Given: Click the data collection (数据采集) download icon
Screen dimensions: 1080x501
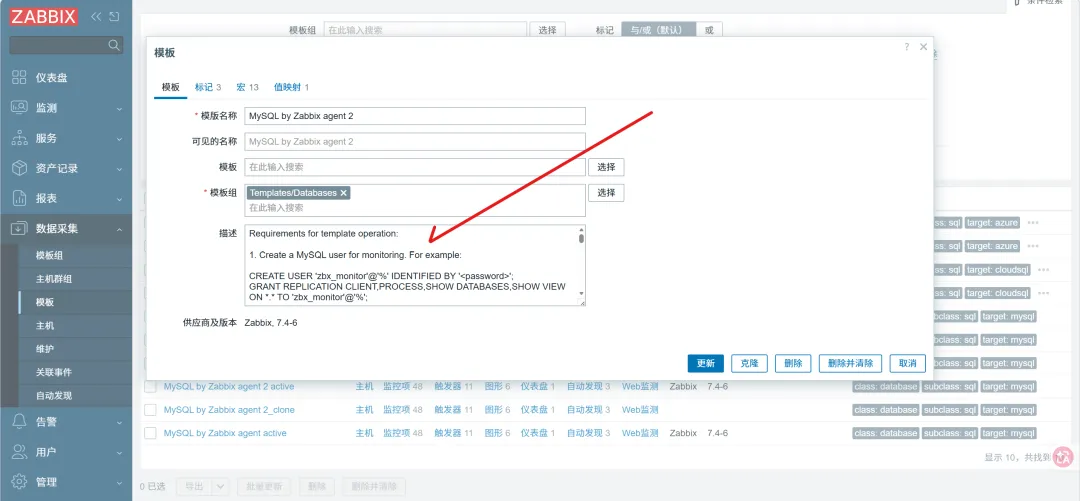Looking at the screenshot, I should pyautogui.click(x=19, y=229).
